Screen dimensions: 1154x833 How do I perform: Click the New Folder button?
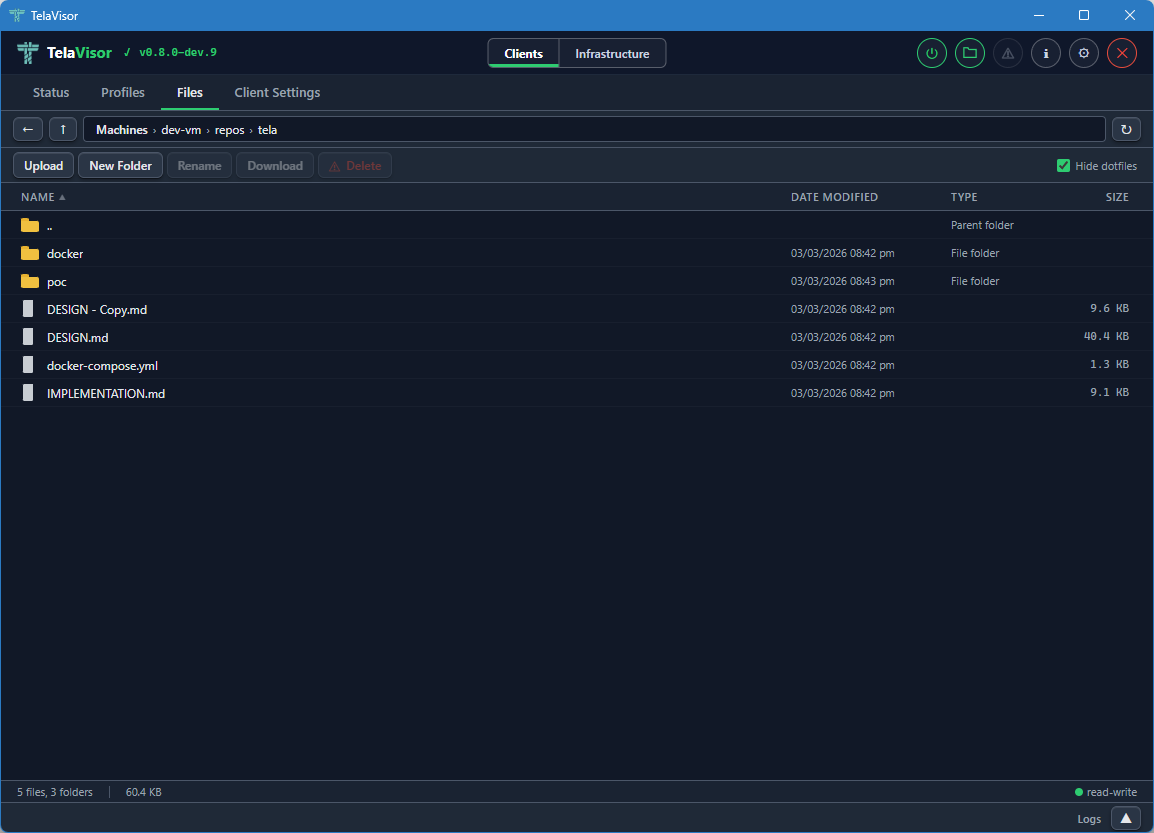pyautogui.click(x=120, y=166)
